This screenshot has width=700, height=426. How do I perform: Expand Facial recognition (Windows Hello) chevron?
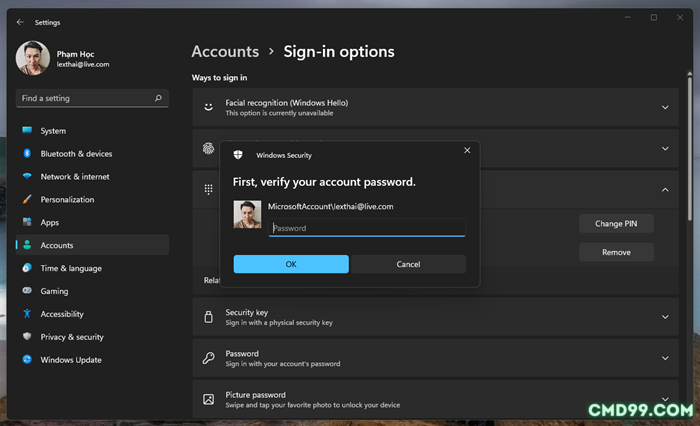(x=665, y=107)
